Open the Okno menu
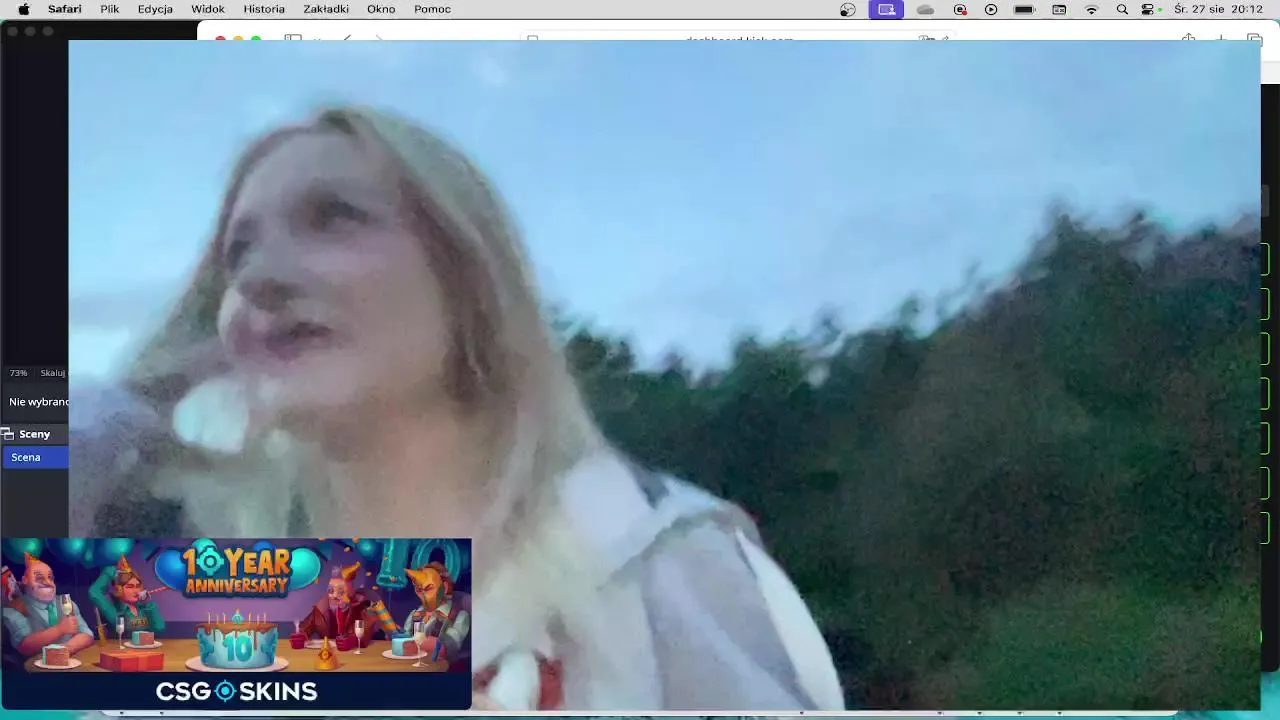1280x720 pixels. [381, 9]
